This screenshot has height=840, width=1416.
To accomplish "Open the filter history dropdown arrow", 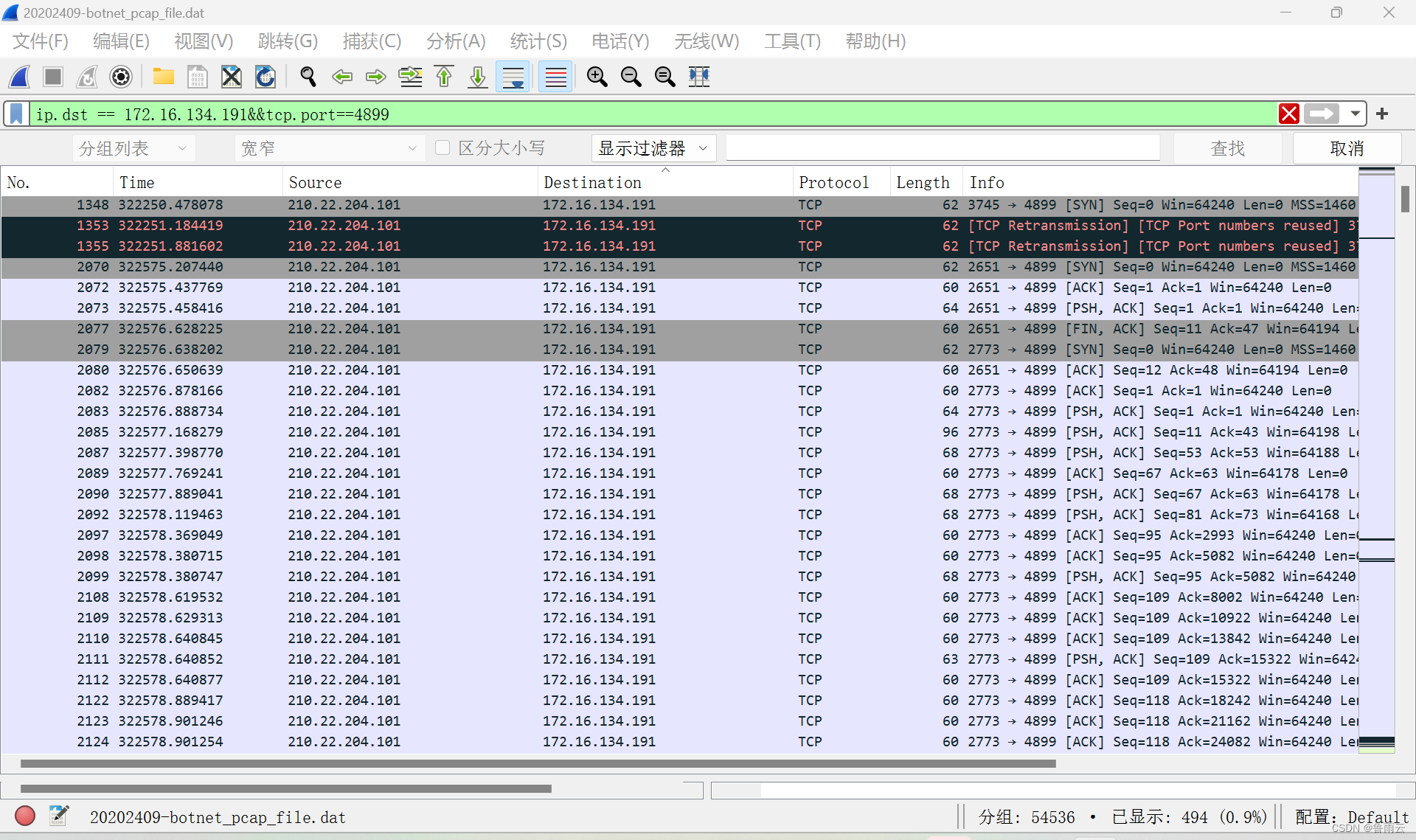I will (1355, 114).
